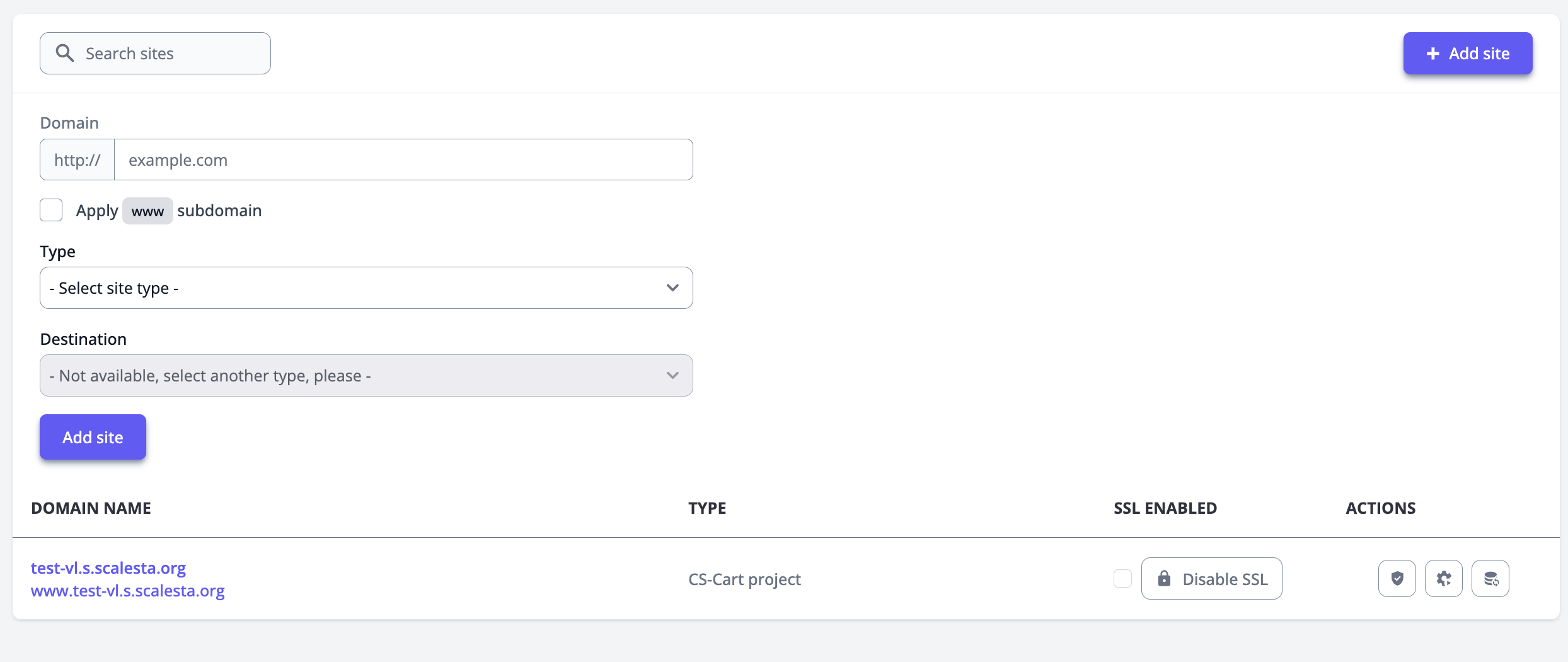This screenshot has width=1568, height=662.
Task: Click the TYPE column header in table
Action: tap(707, 508)
